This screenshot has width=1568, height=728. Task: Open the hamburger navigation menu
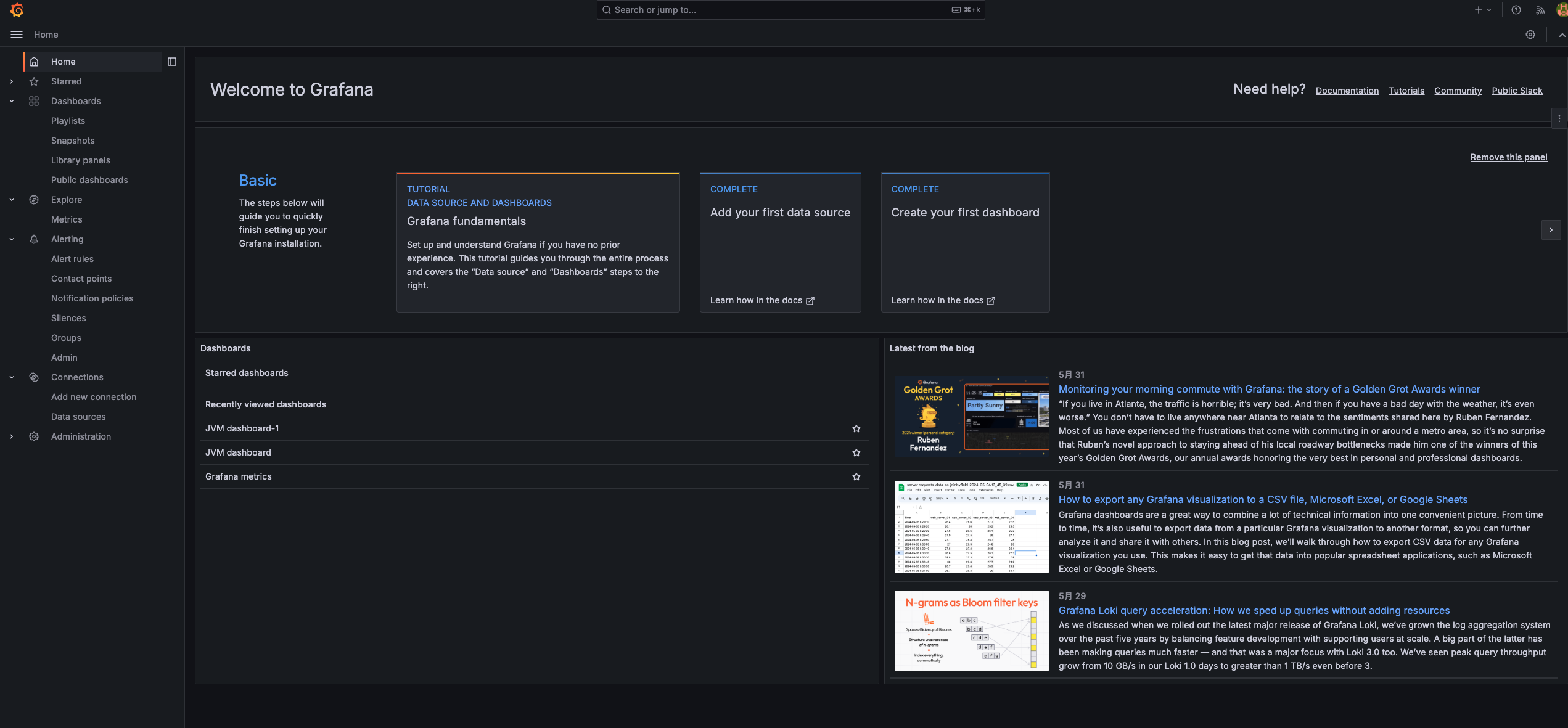click(x=16, y=35)
